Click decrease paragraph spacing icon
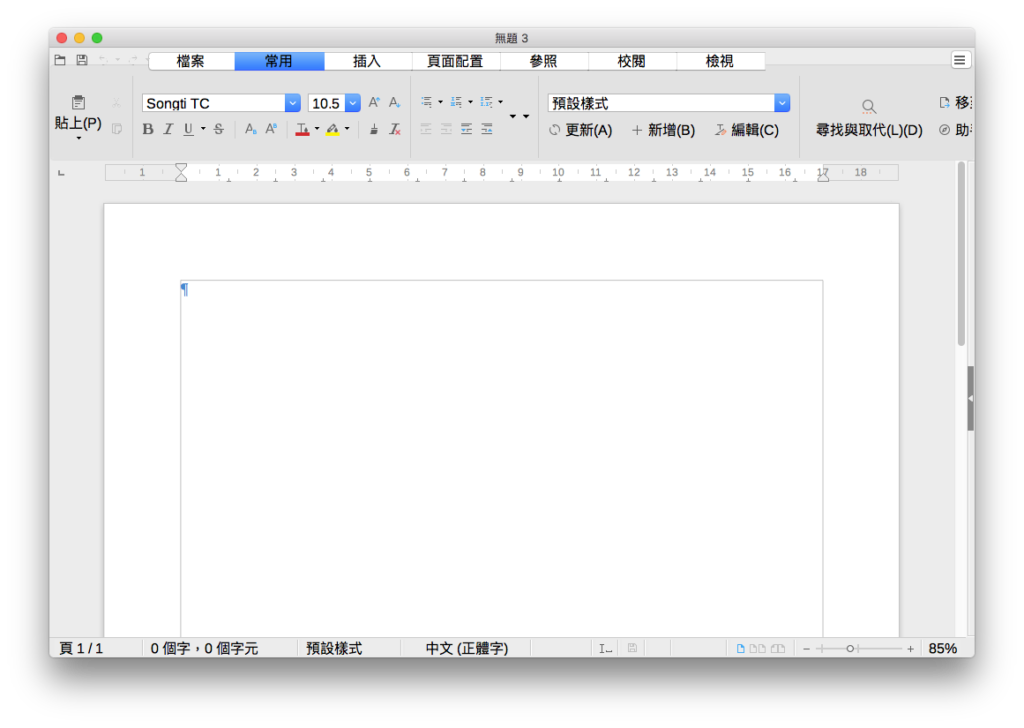This screenshot has height=728, width=1024. [x=487, y=129]
